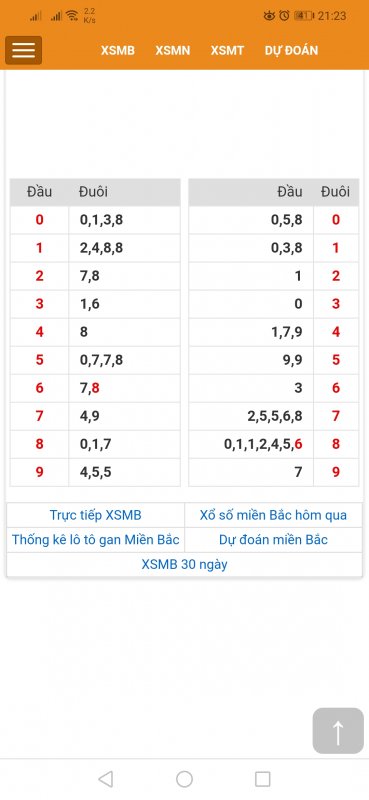Switch to the XSMN tab
369x800 pixels.
tap(173, 51)
